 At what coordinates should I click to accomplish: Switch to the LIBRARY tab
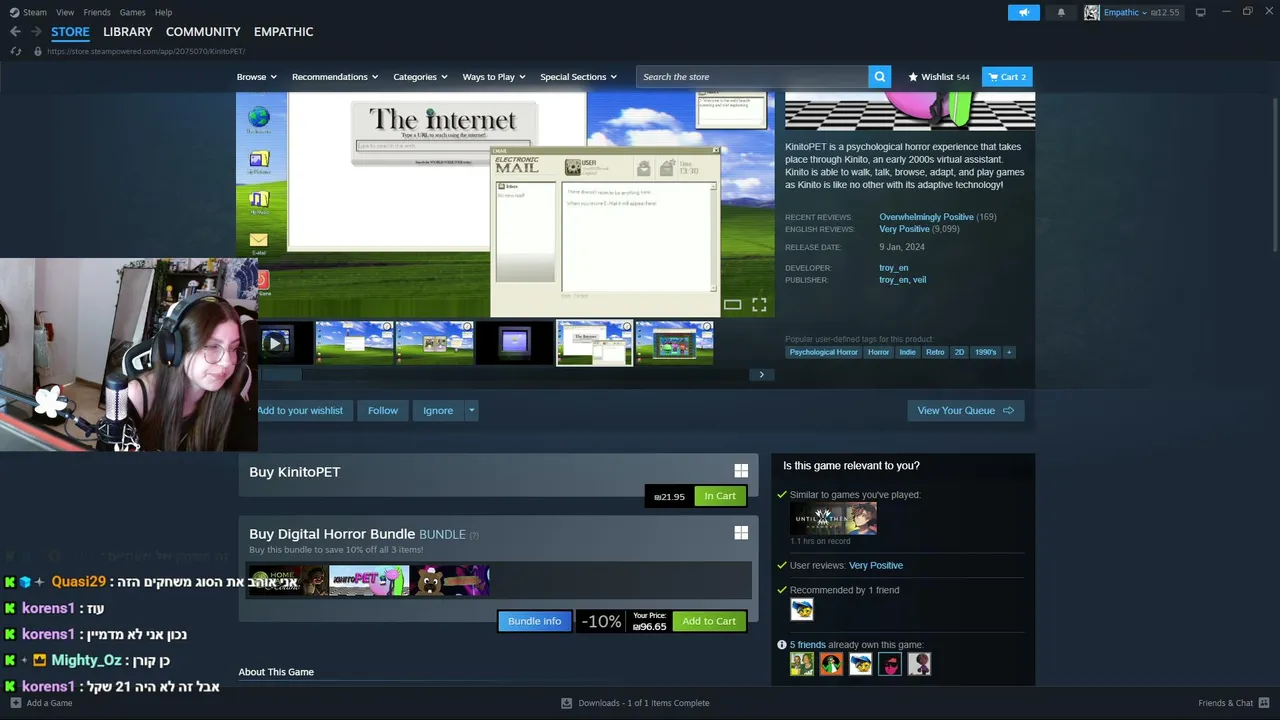coord(128,32)
